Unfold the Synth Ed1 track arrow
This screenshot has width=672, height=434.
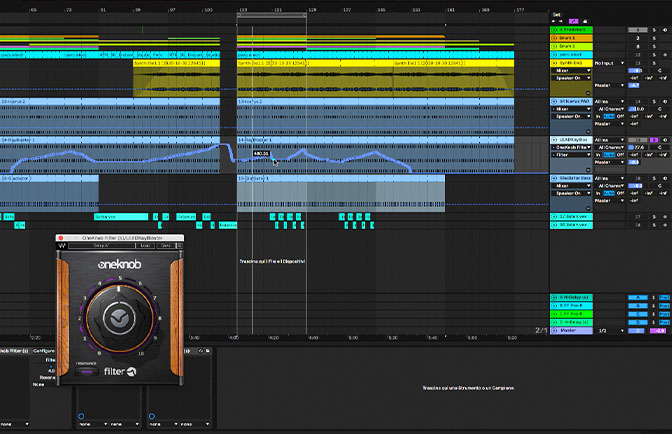click(x=554, y=63)
